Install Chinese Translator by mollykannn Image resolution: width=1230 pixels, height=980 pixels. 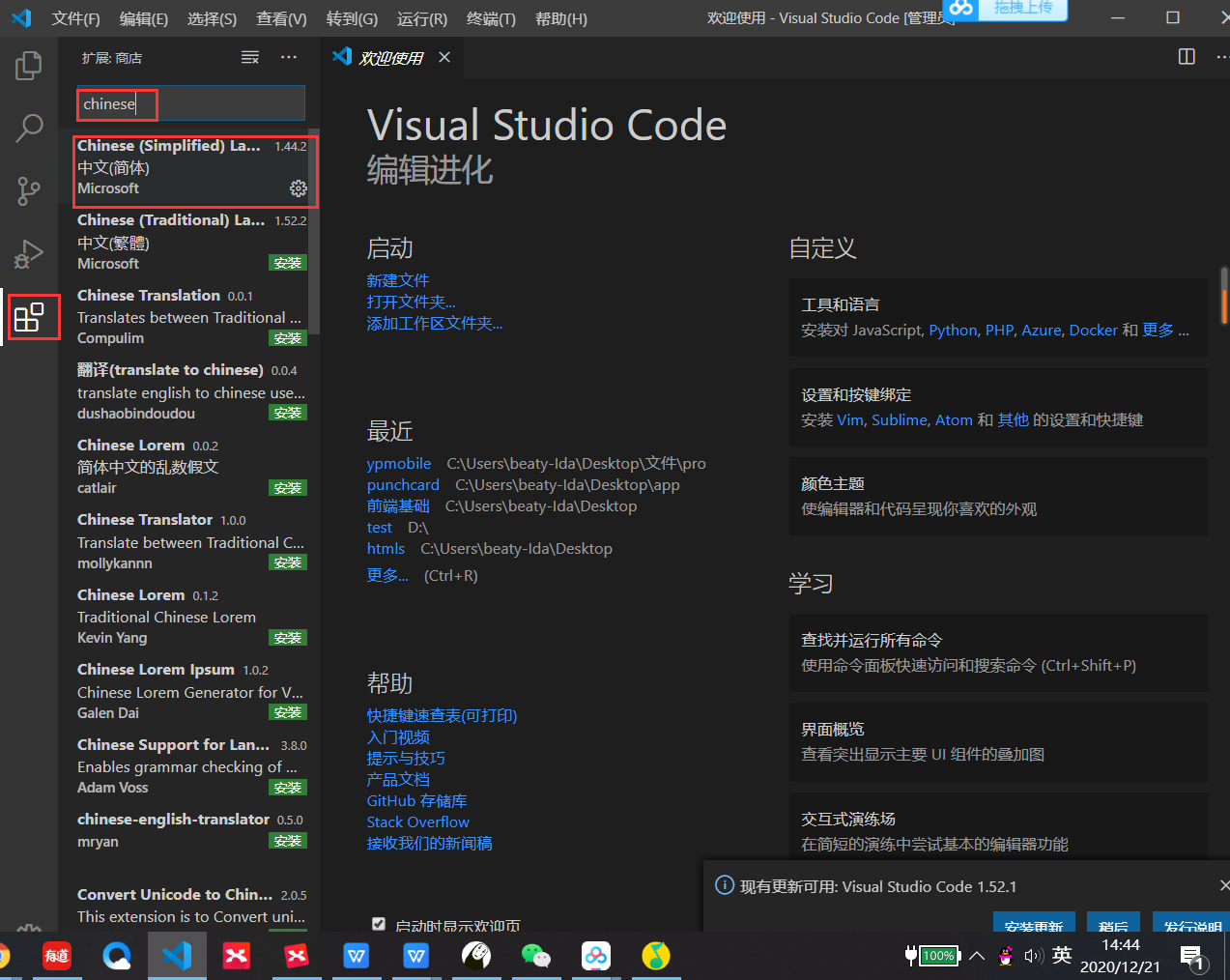point(288,562)
